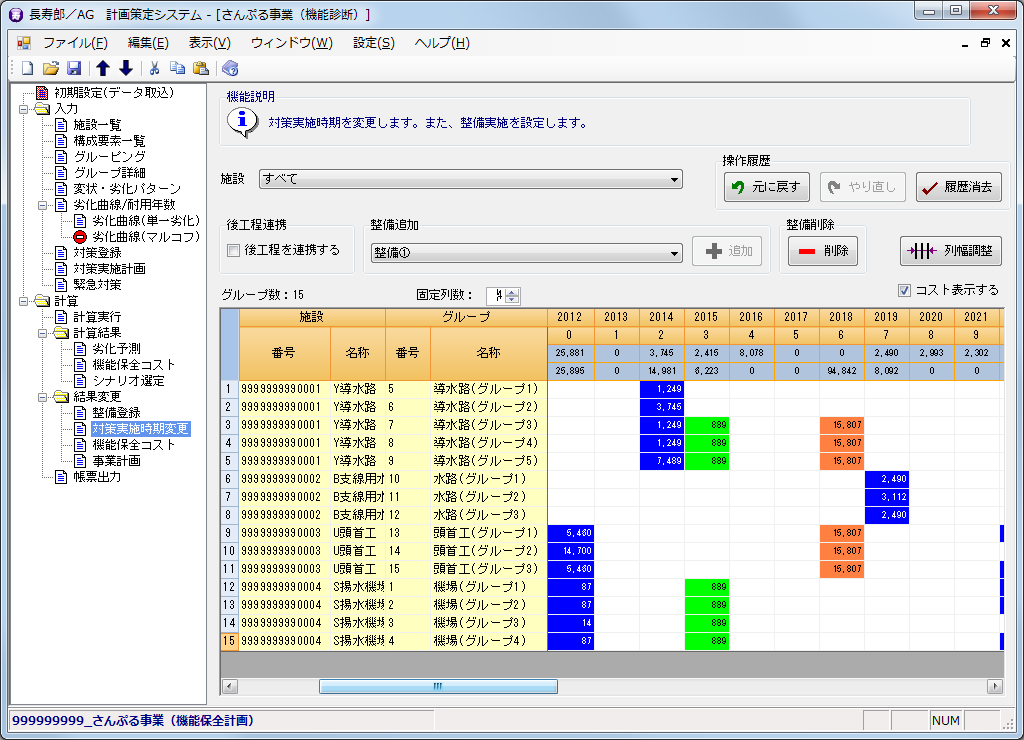Viewport: 1024px width, 740px height.
Task: Click the Cut scissors icon
Action: (x=155, y=68)
